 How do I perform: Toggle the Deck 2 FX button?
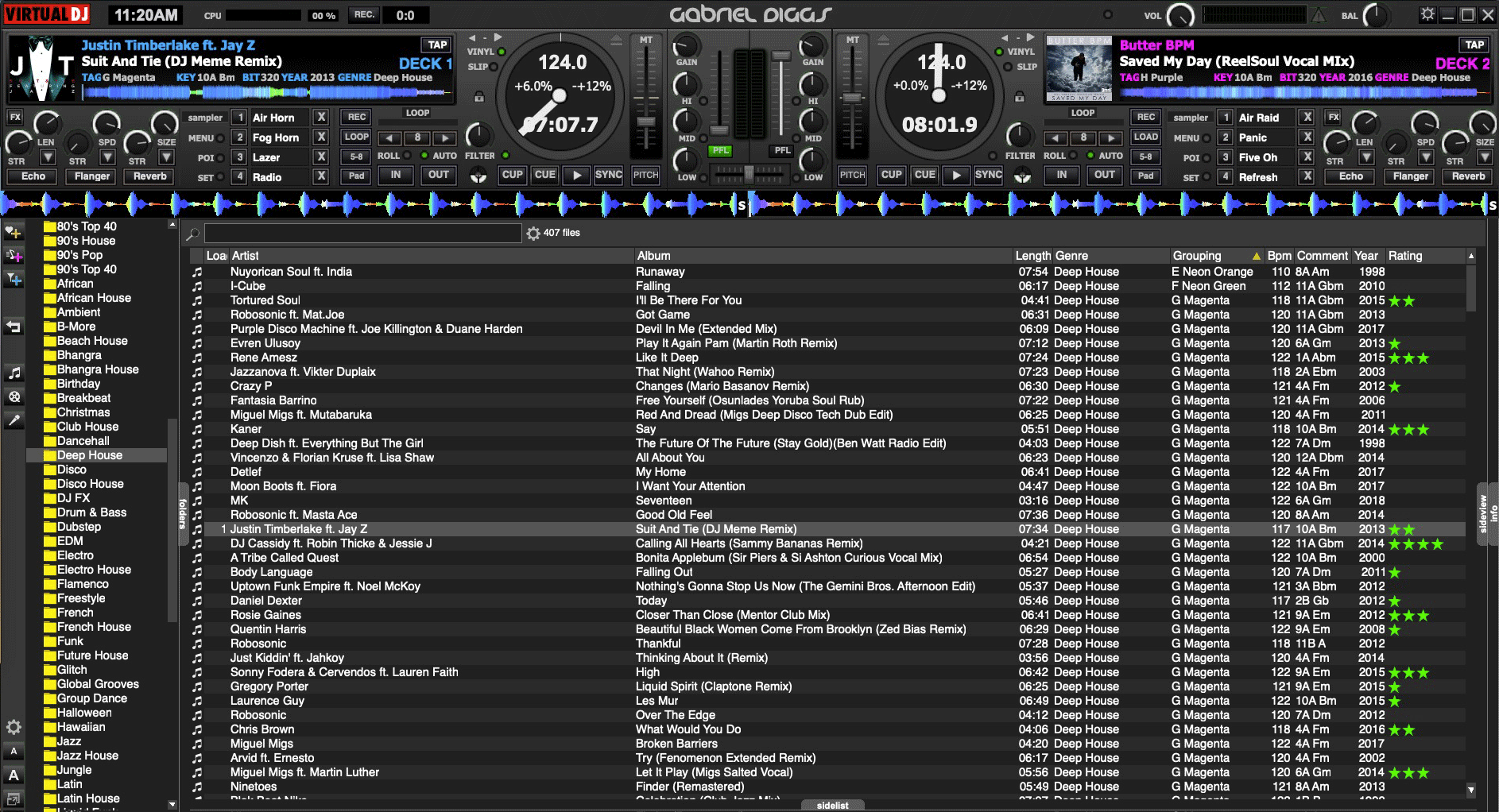point(1334,117)
